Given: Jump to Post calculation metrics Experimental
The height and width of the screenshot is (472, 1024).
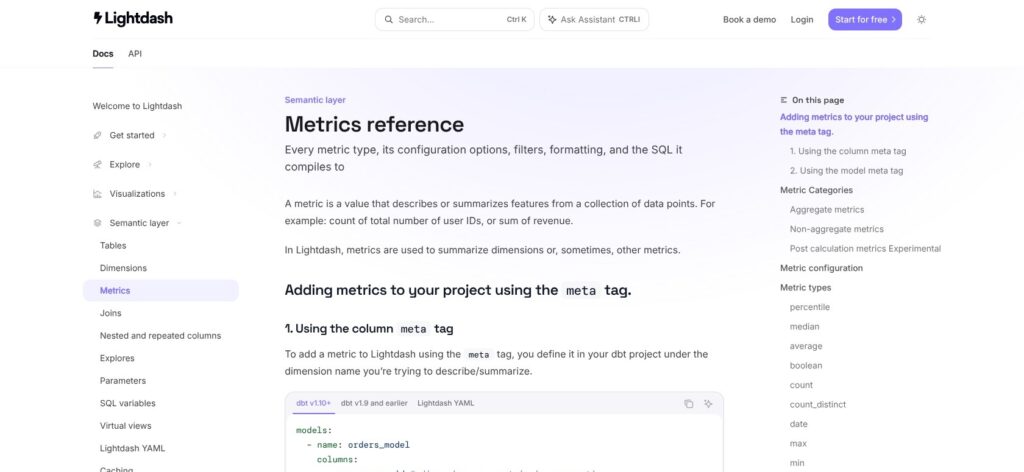Looking at the screenshot, I should 865,249.
